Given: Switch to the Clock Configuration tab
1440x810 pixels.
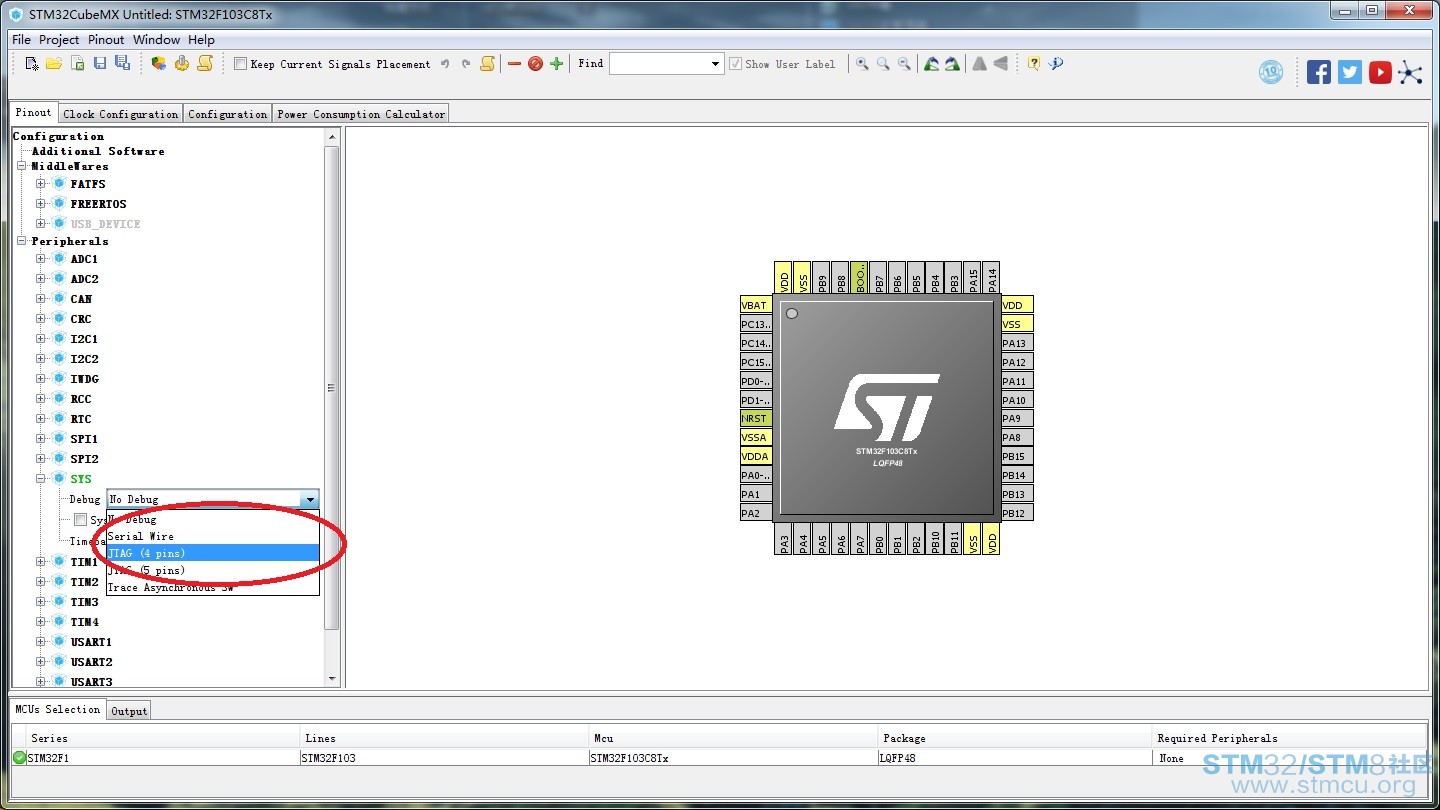Looking at the screenshot, I should [x=120, y=114].
